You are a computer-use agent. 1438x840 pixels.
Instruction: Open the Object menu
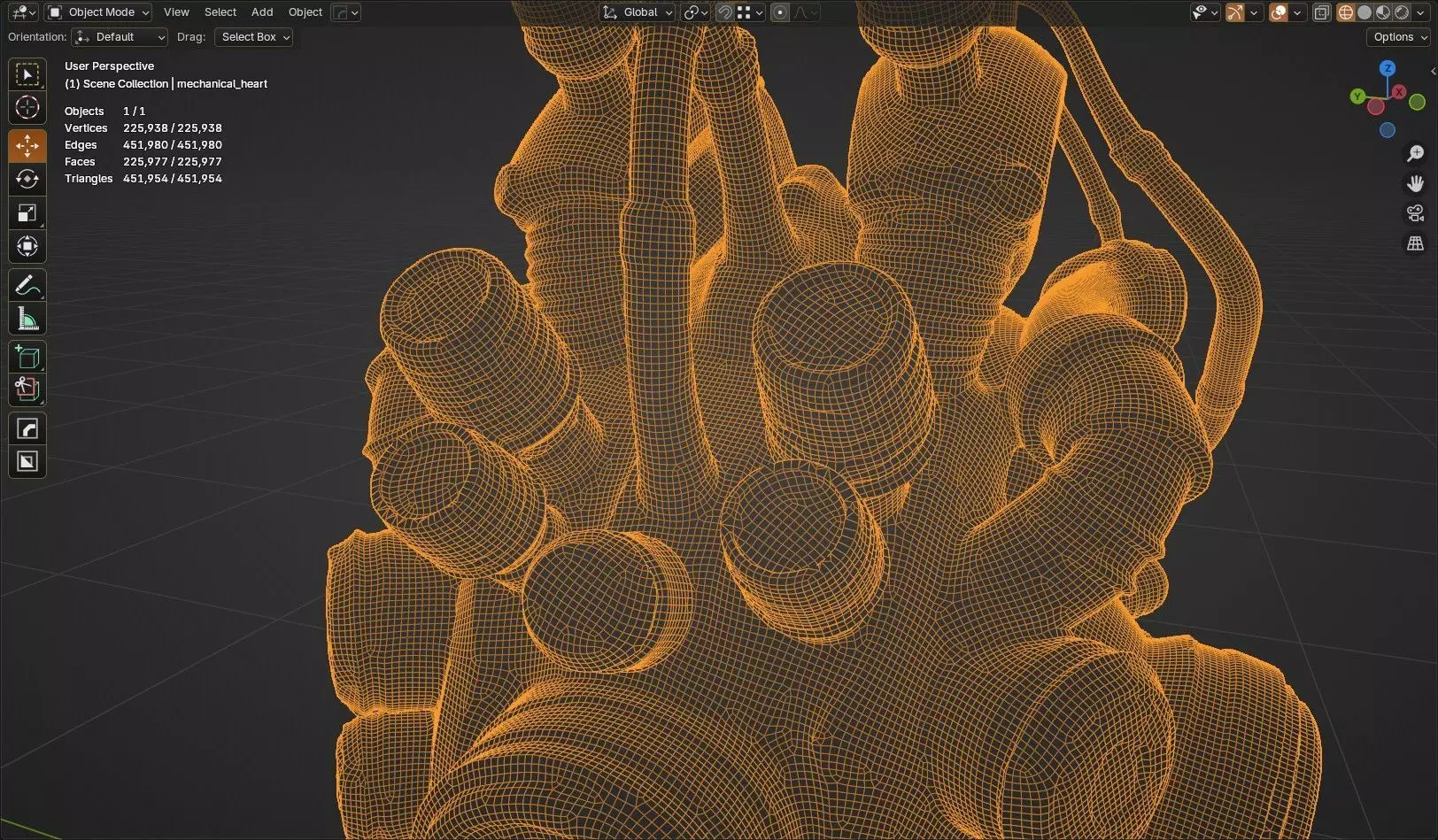[x=305, y=12]
